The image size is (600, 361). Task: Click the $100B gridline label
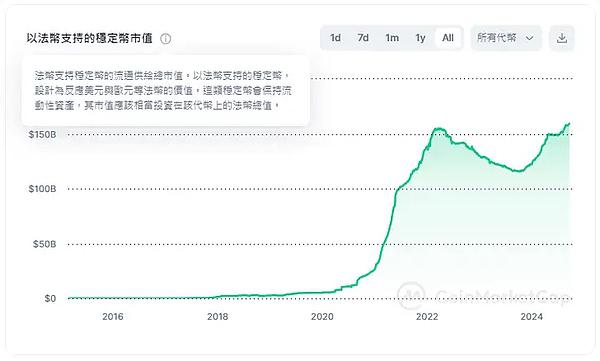[42, 189]
